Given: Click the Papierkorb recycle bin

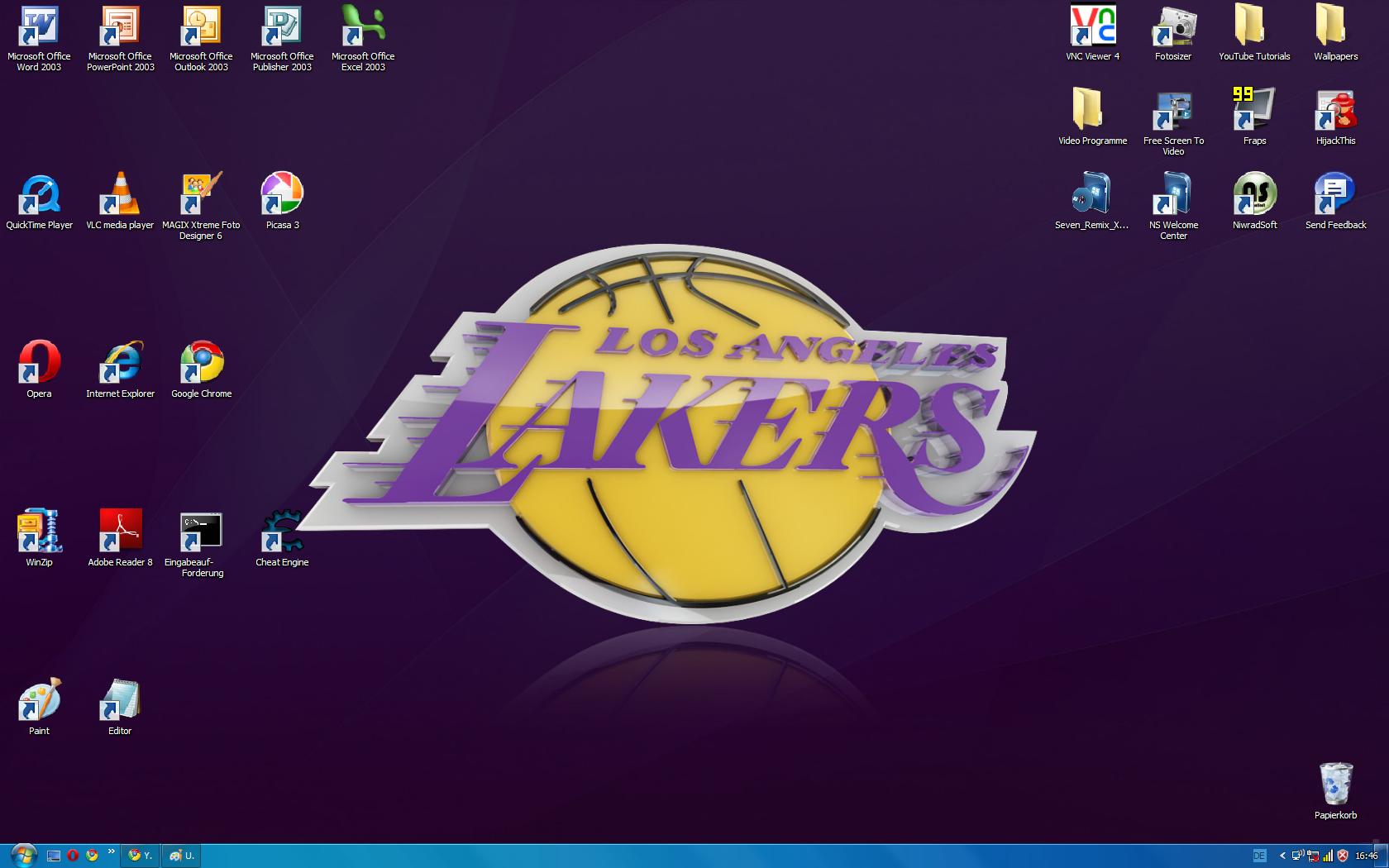Looking at the screenshot, I should [x=1335, y=791].
